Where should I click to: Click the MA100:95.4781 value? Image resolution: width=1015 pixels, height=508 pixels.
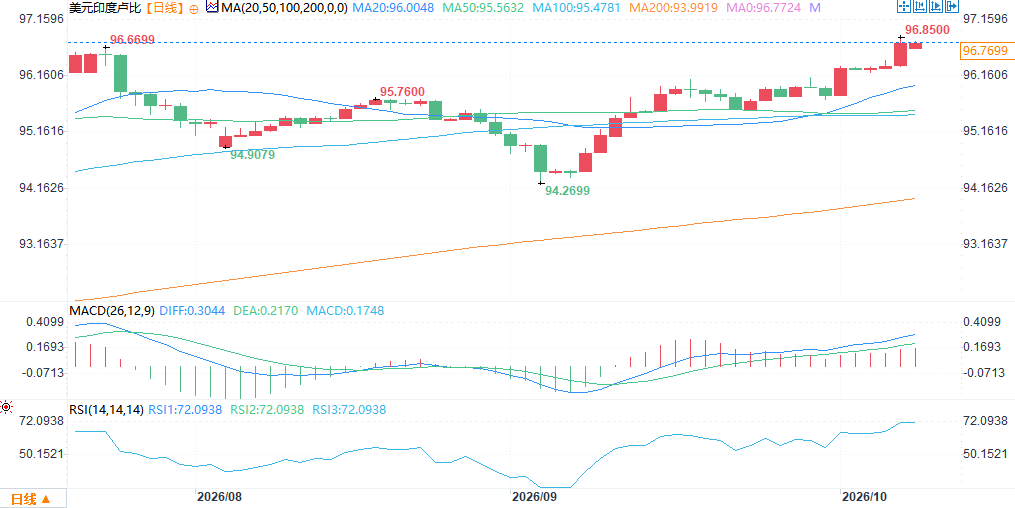575,8
